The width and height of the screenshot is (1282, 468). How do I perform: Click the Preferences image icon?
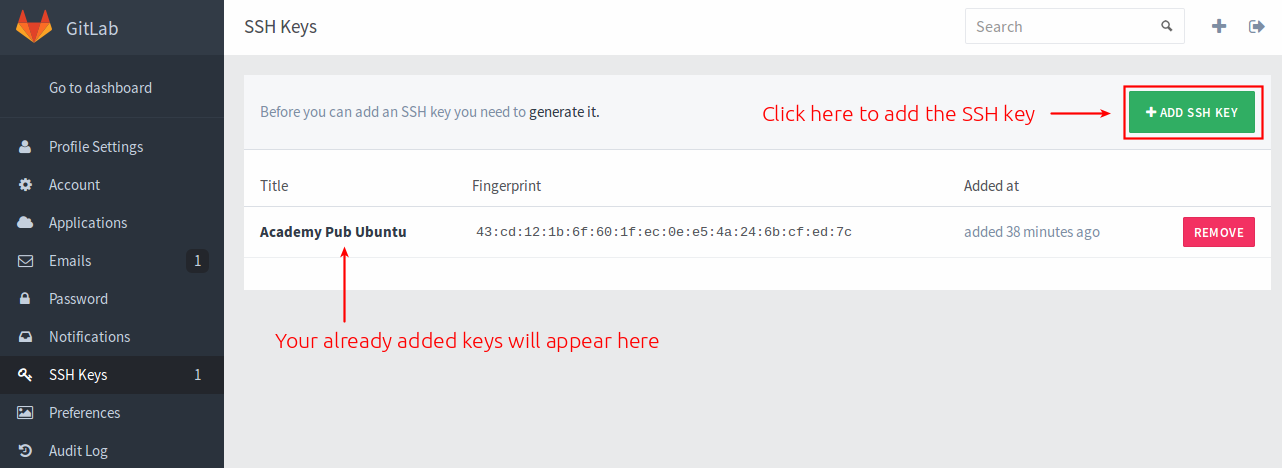coord(26,413)
